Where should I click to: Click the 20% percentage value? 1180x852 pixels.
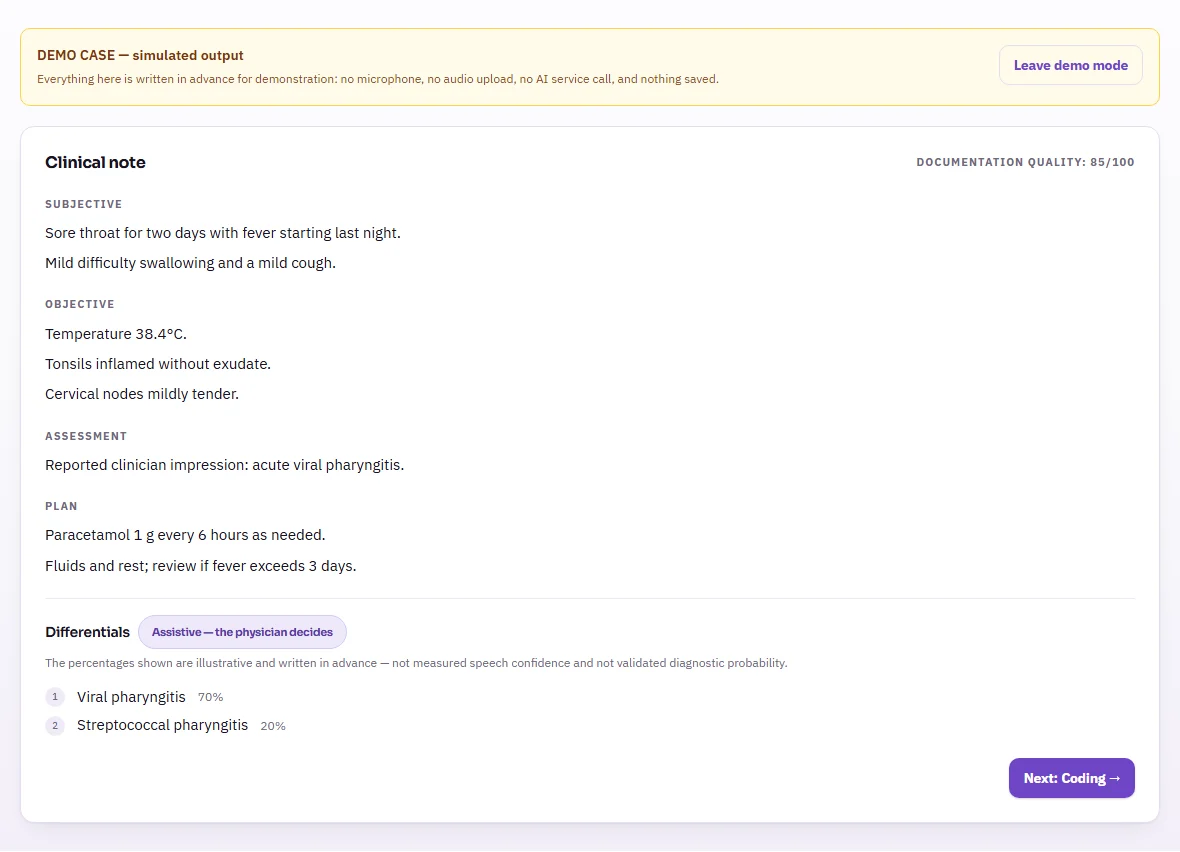click(x=273, y=726)
